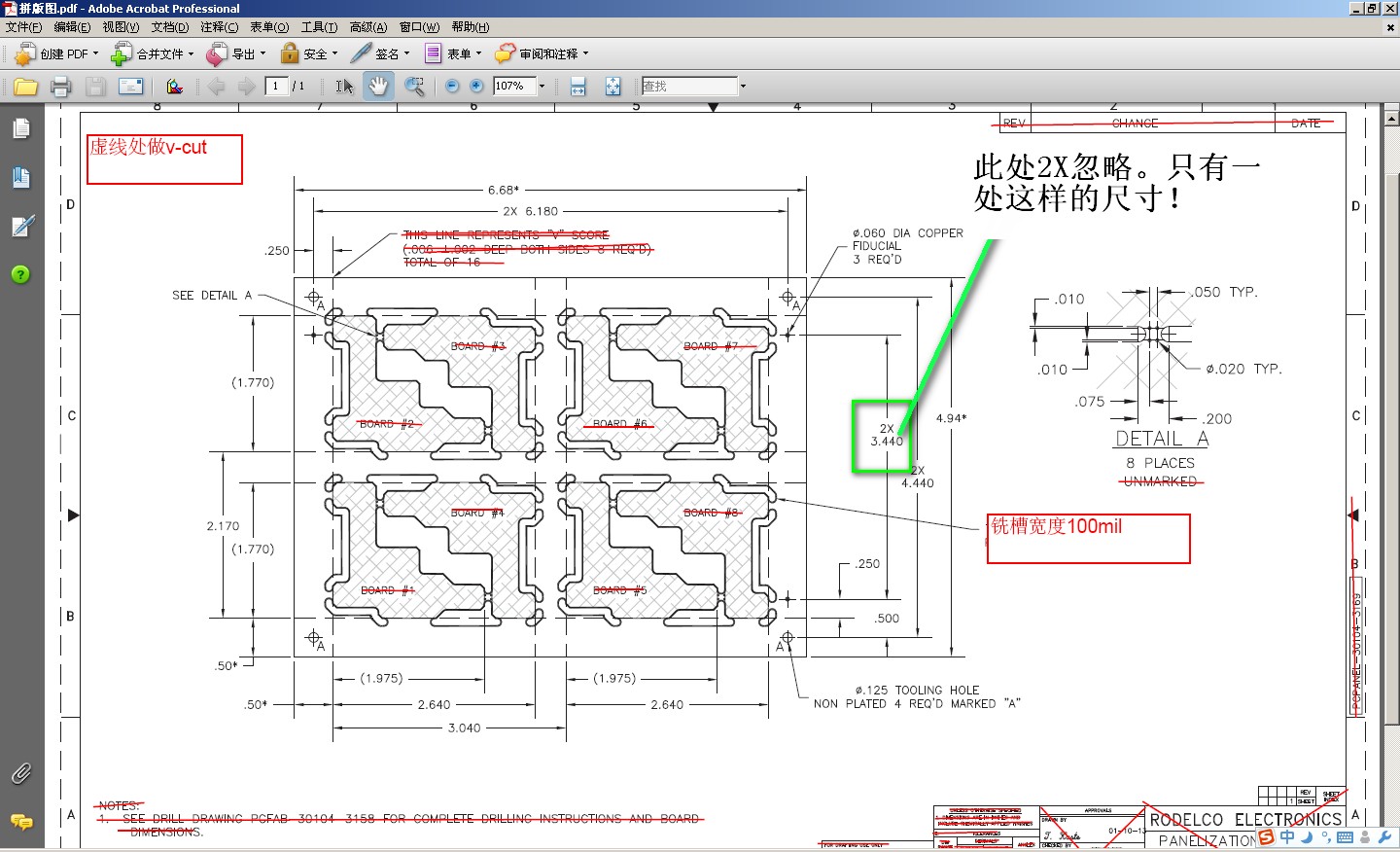
Task: Open the 编辑(E) menu
Action: point(72,27)
